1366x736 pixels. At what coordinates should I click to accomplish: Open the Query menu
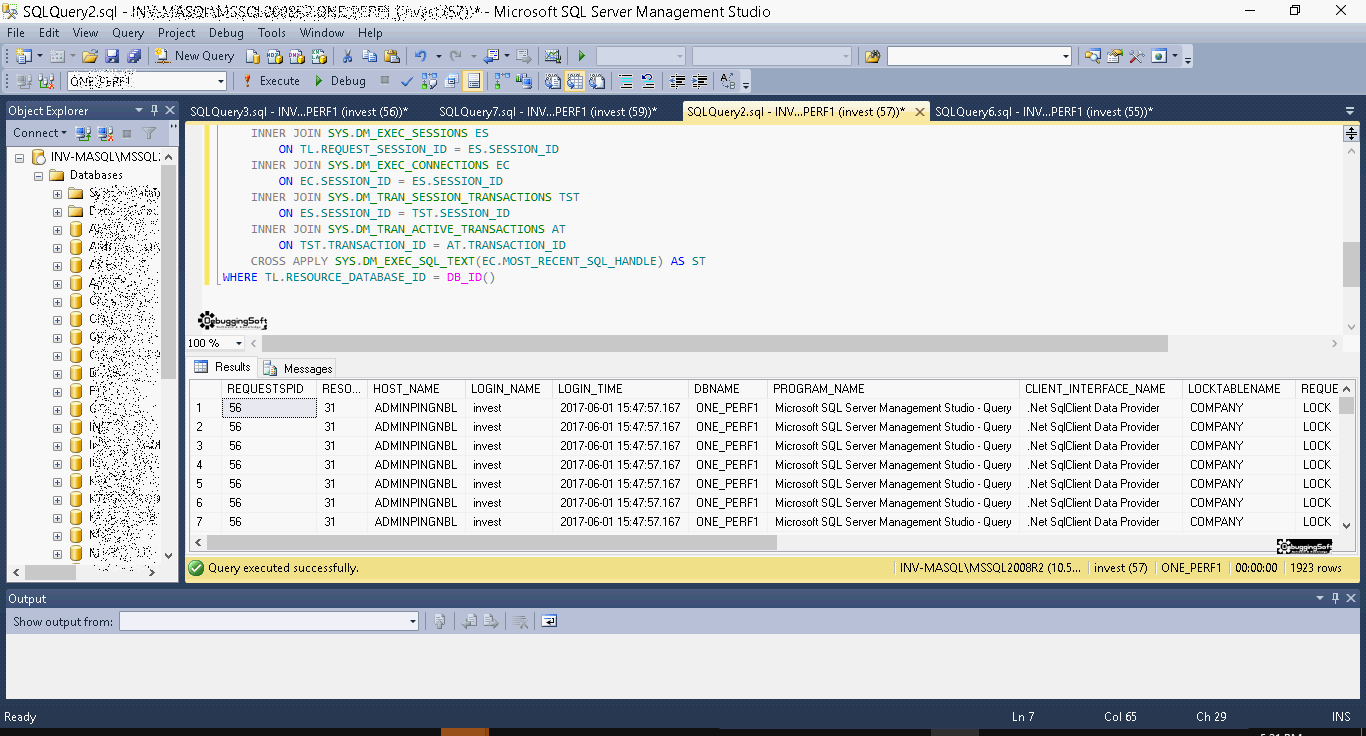coord(128,33)
